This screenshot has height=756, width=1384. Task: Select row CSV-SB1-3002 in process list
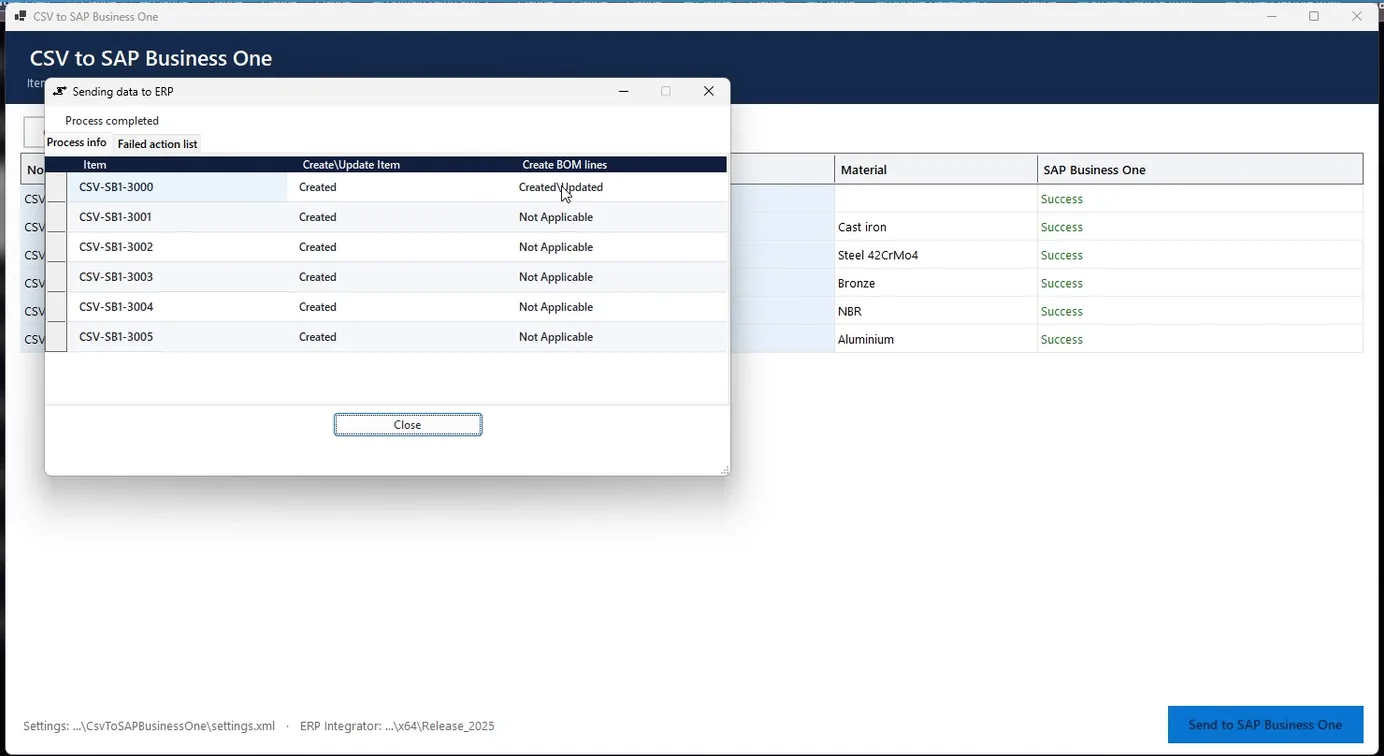point(386,247)
